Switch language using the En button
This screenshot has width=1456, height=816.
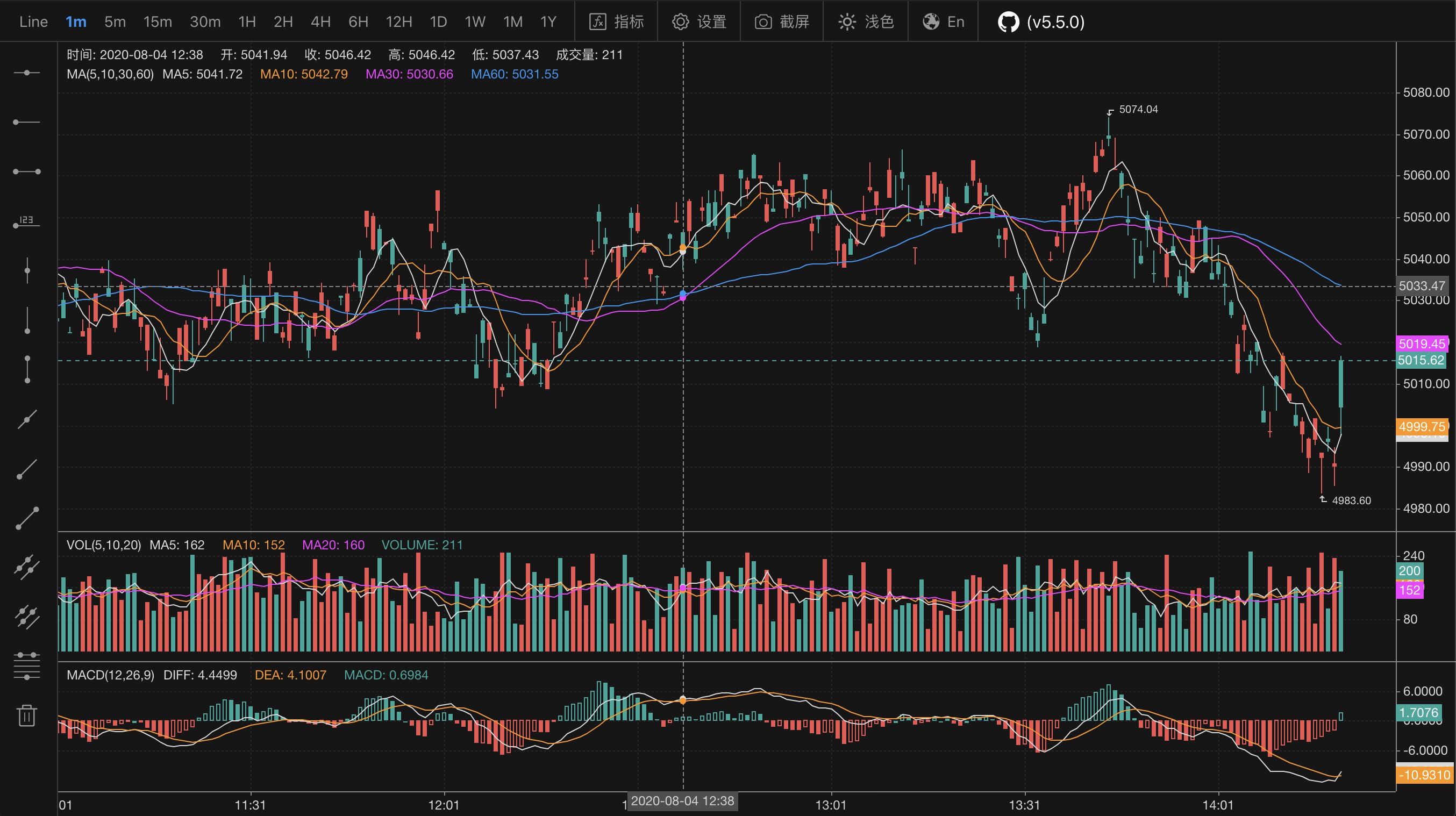944,22
